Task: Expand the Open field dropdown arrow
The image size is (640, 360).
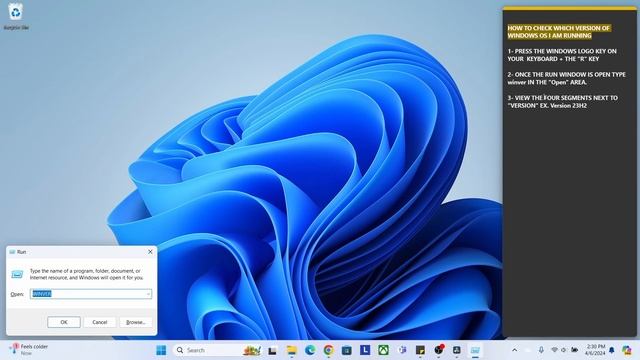Action: coord(148,294)
